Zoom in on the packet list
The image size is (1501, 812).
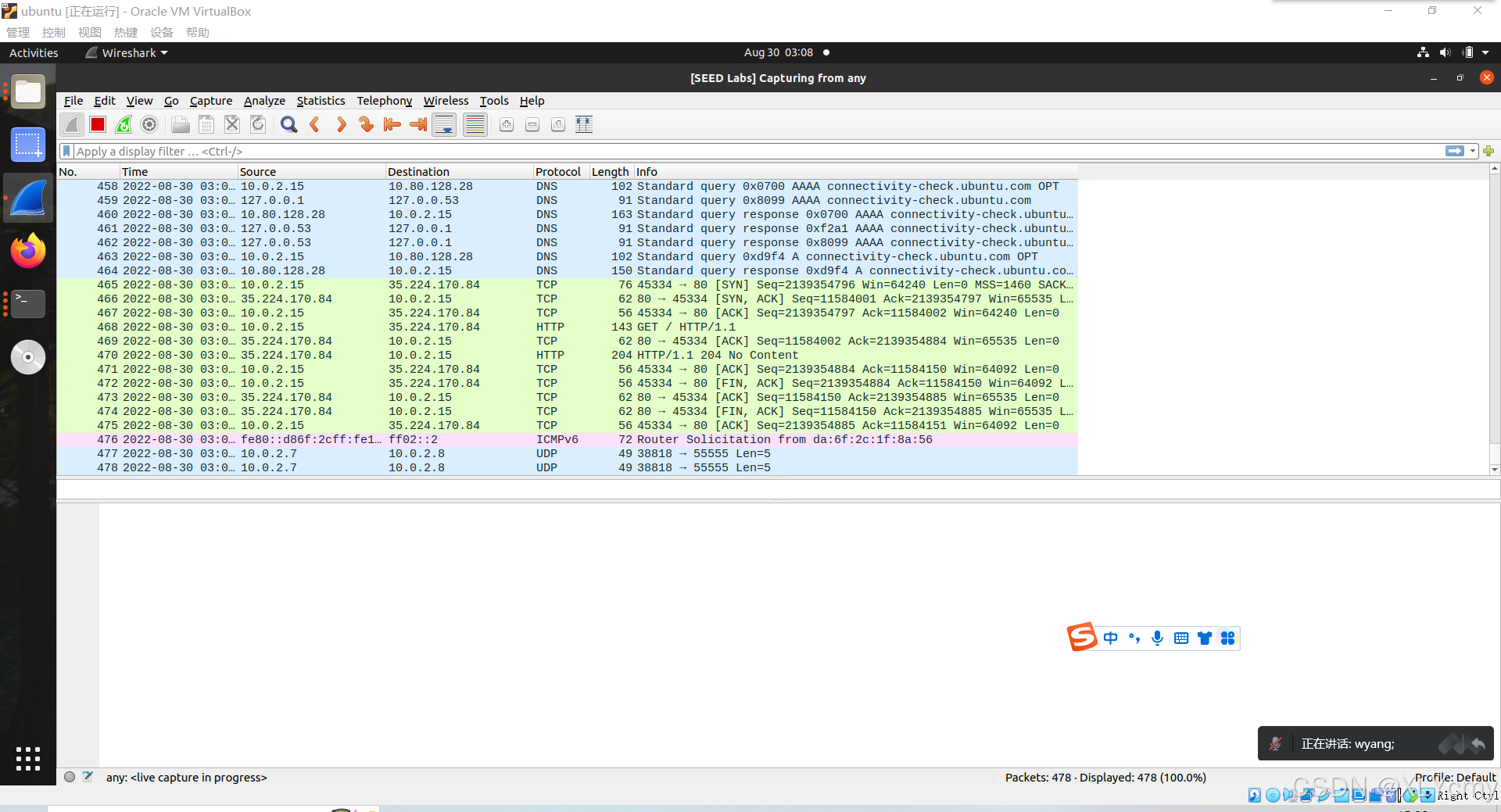tap(506, 124)
